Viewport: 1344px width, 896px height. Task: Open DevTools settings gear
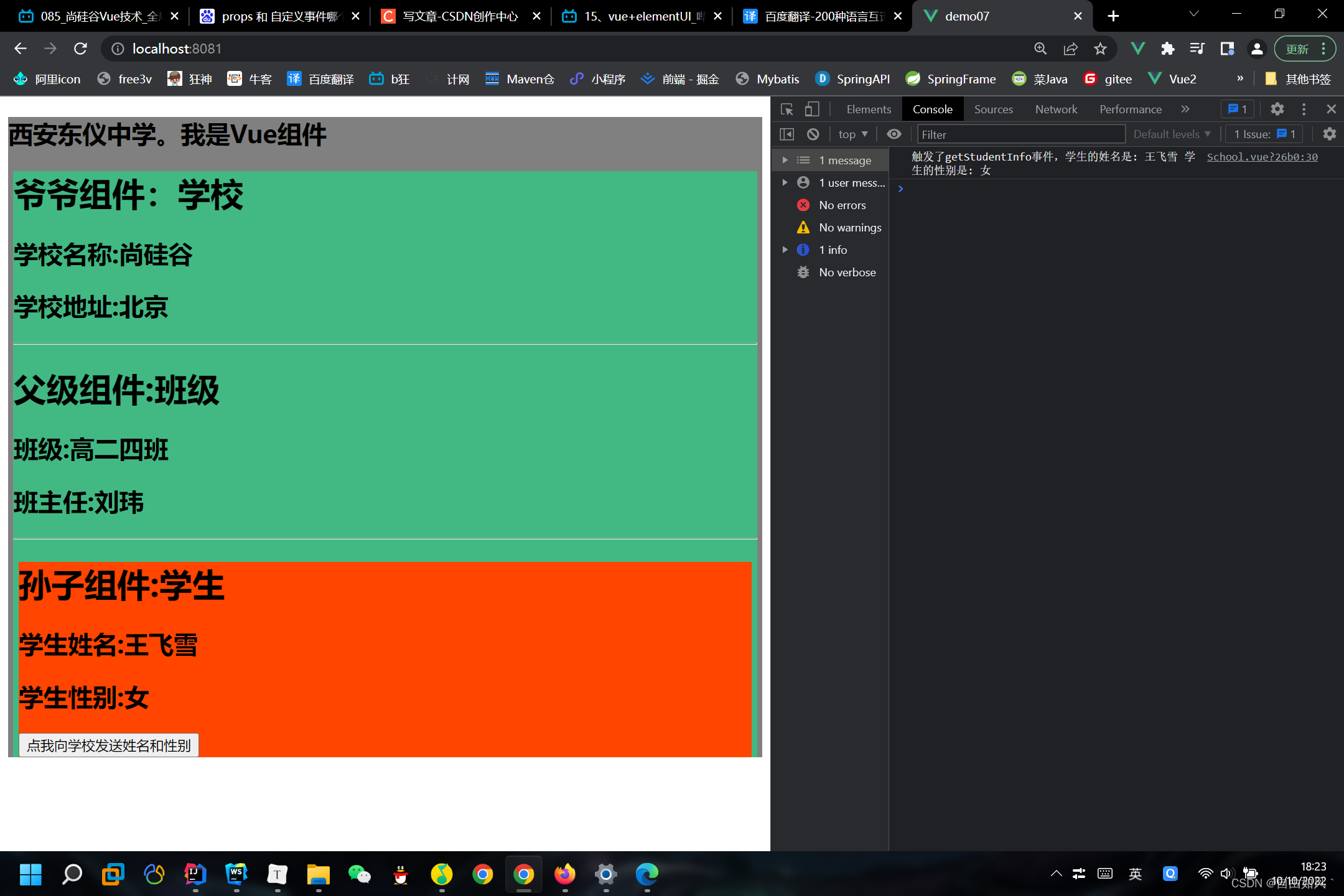1277,109
